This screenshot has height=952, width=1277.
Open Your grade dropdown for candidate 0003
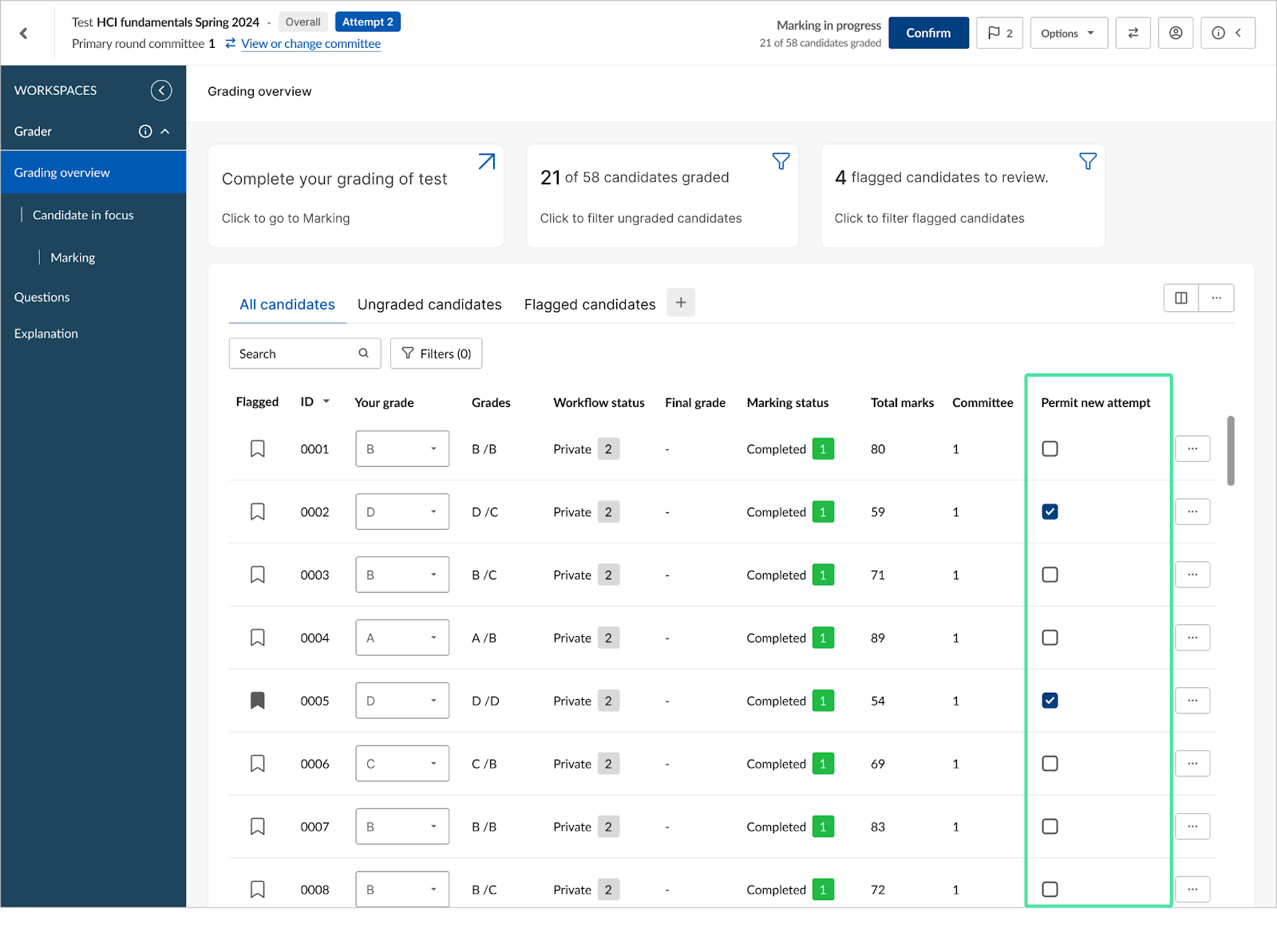pyautogui.click(x=402, y=575)
